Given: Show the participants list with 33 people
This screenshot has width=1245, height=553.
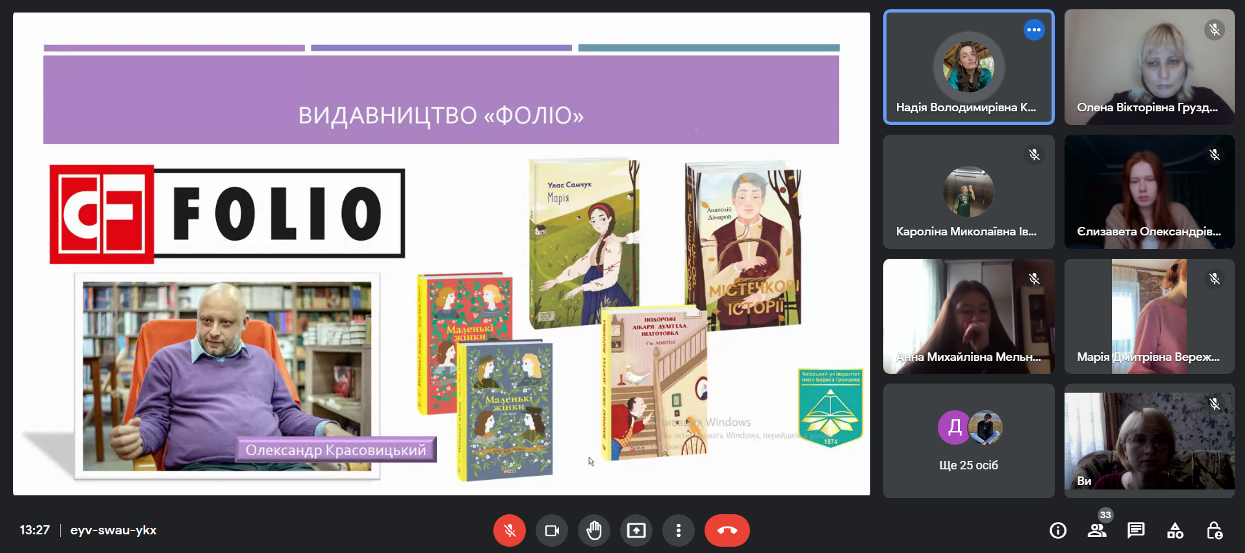Looking at the screenshot, I should (x=1097, y=530).
